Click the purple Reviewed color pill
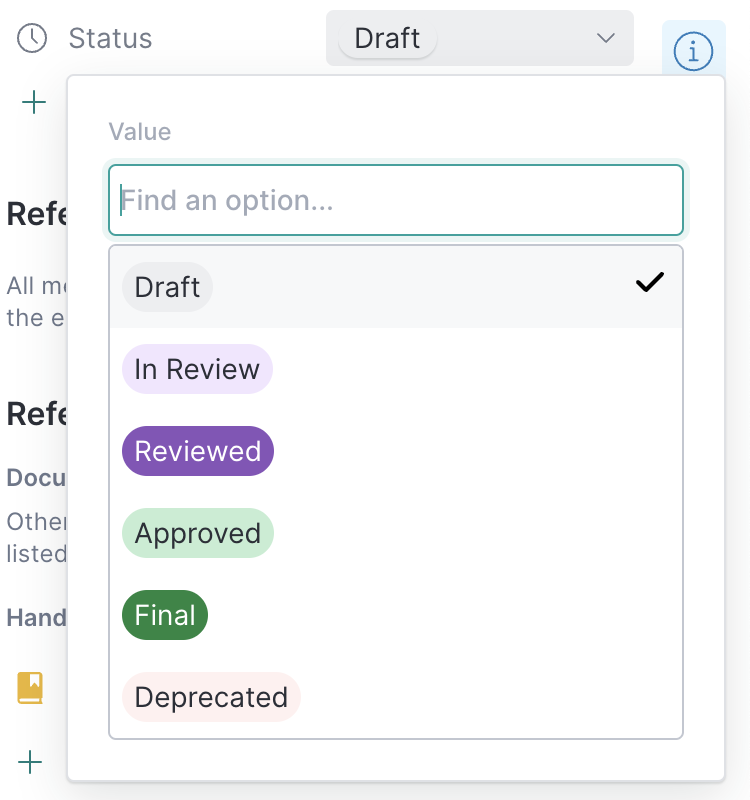The height and width of the screenshot is (800, 750). (197, 451)
